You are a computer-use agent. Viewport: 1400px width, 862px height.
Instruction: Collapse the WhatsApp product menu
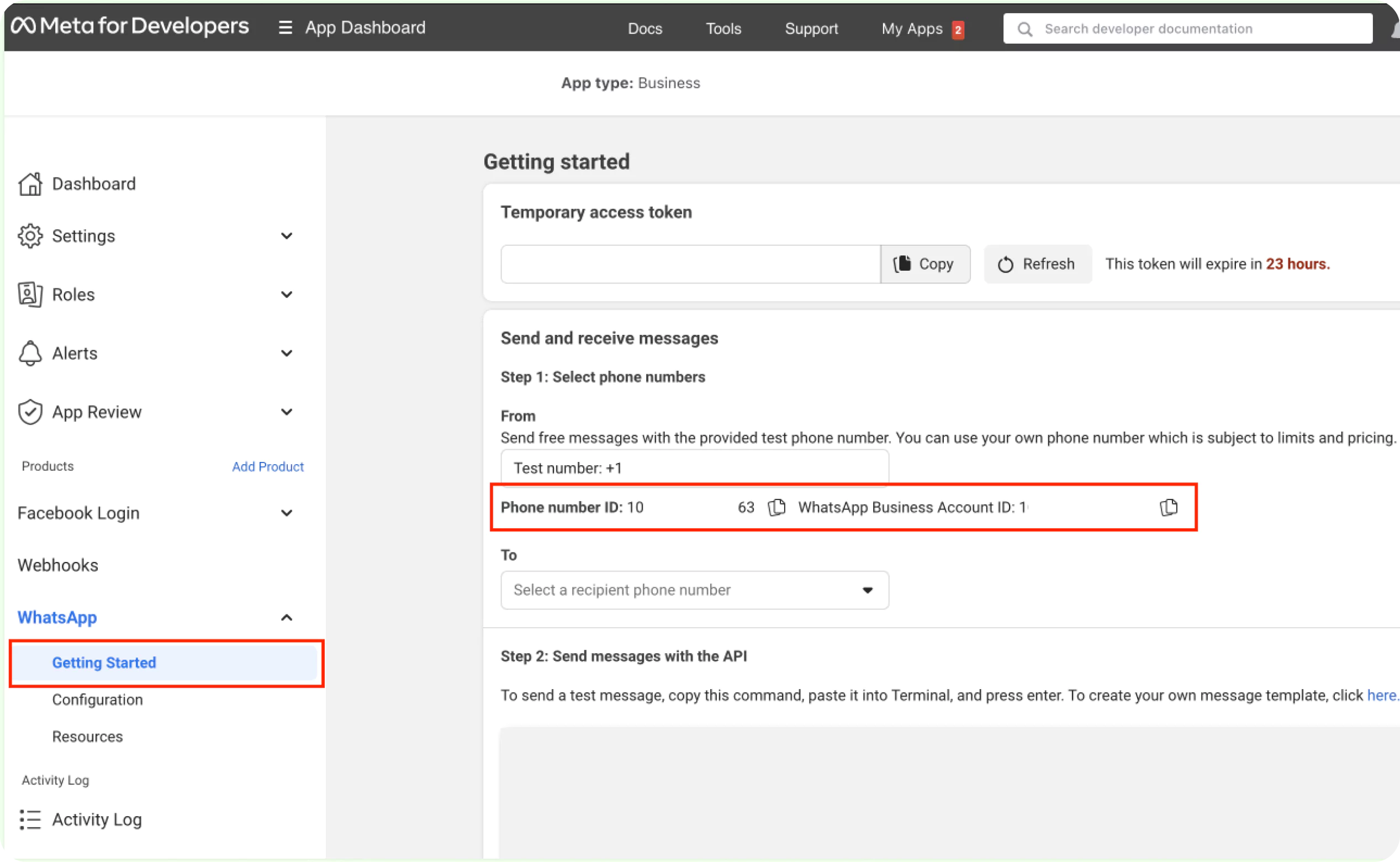[x=287, y=617]
